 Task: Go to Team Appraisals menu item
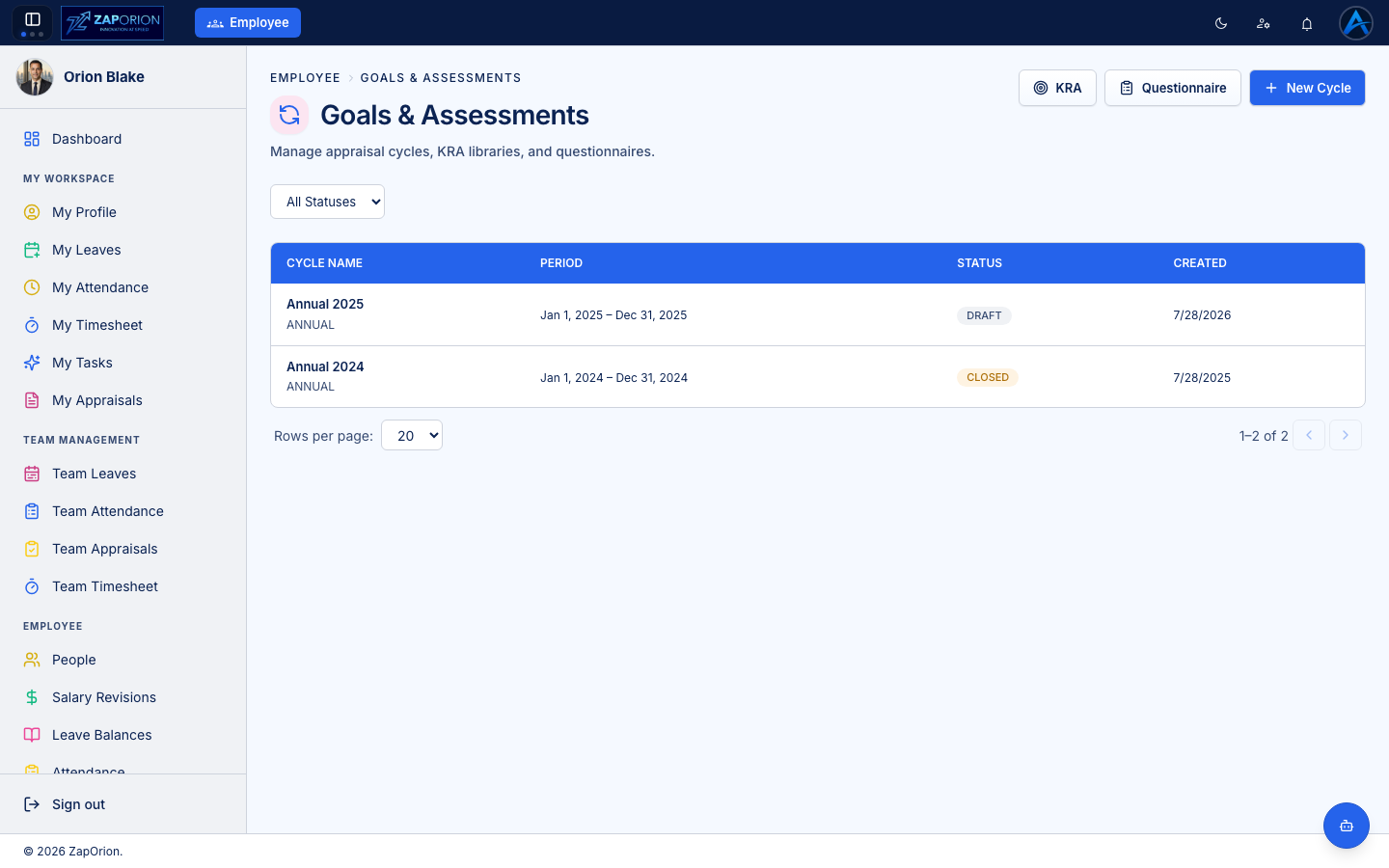pos(123,549)
